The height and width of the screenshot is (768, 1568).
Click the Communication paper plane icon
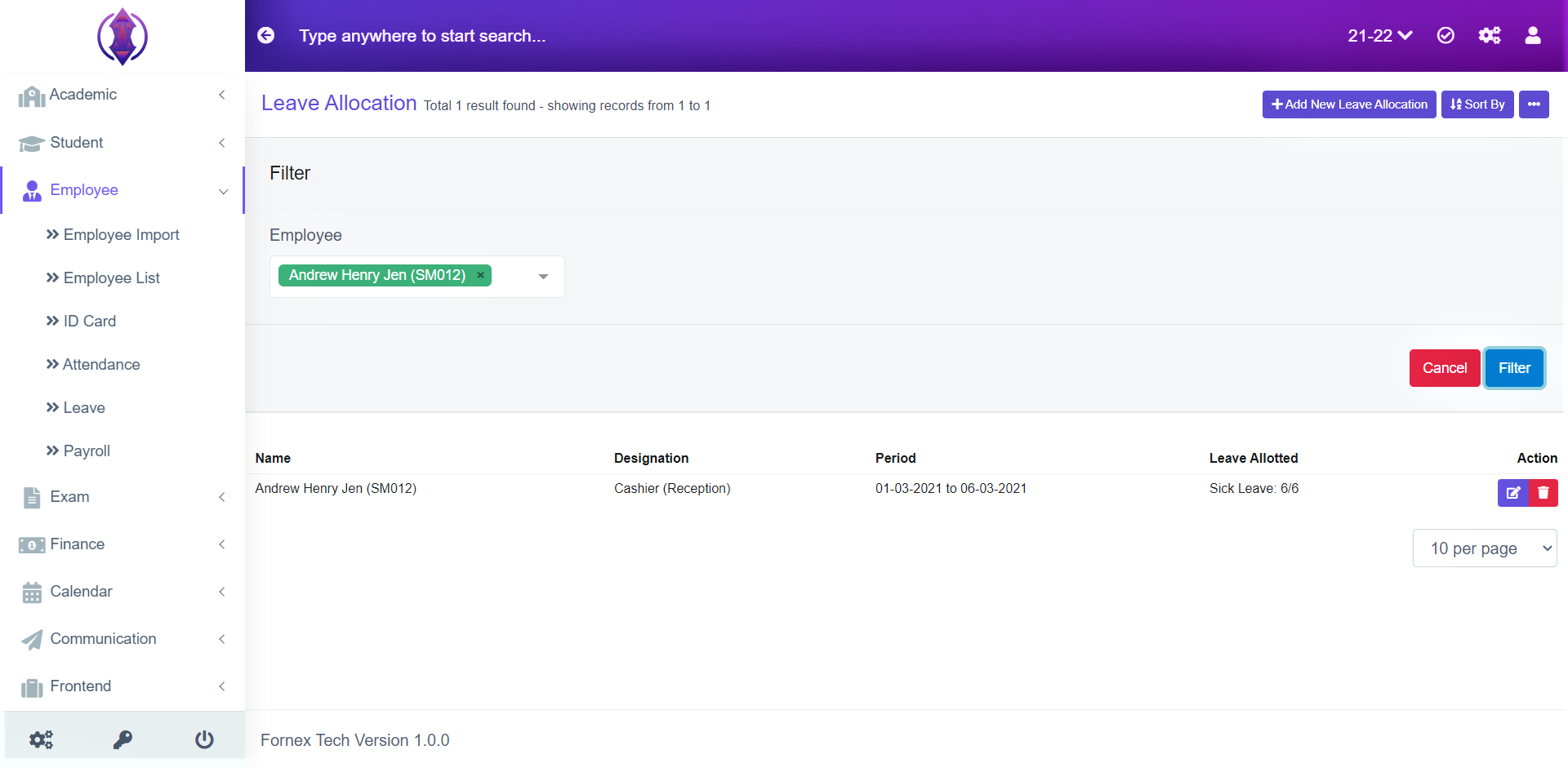[32, 640]
